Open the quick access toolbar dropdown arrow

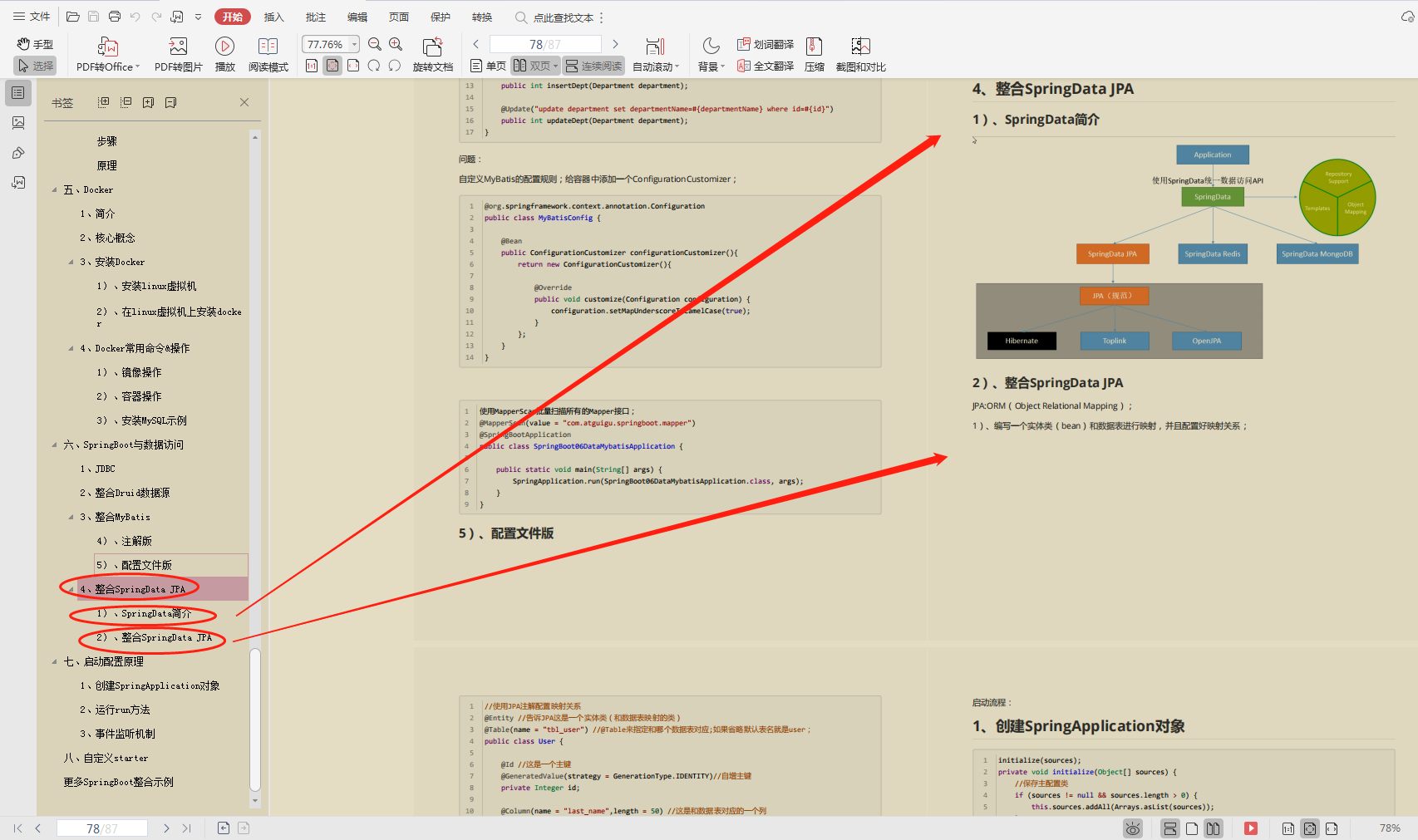coord(198,17)
